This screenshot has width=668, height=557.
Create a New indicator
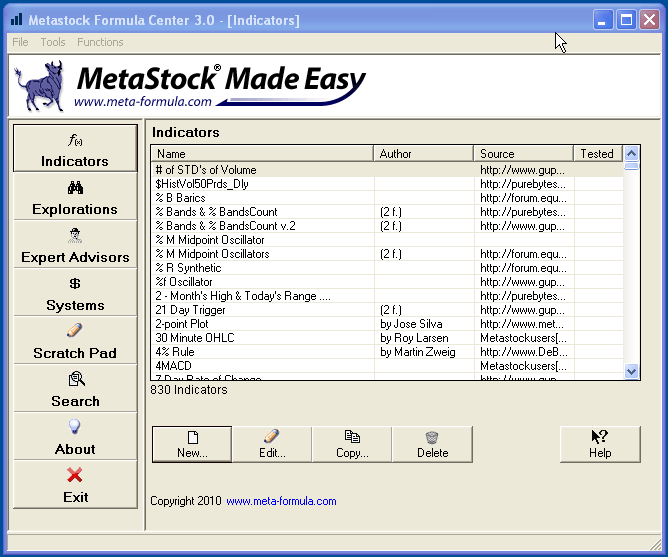pos(192,444)
